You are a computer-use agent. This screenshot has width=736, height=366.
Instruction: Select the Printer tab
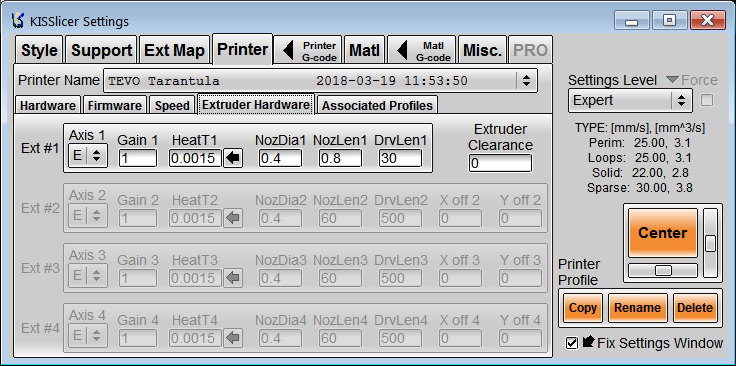point(243,49)
